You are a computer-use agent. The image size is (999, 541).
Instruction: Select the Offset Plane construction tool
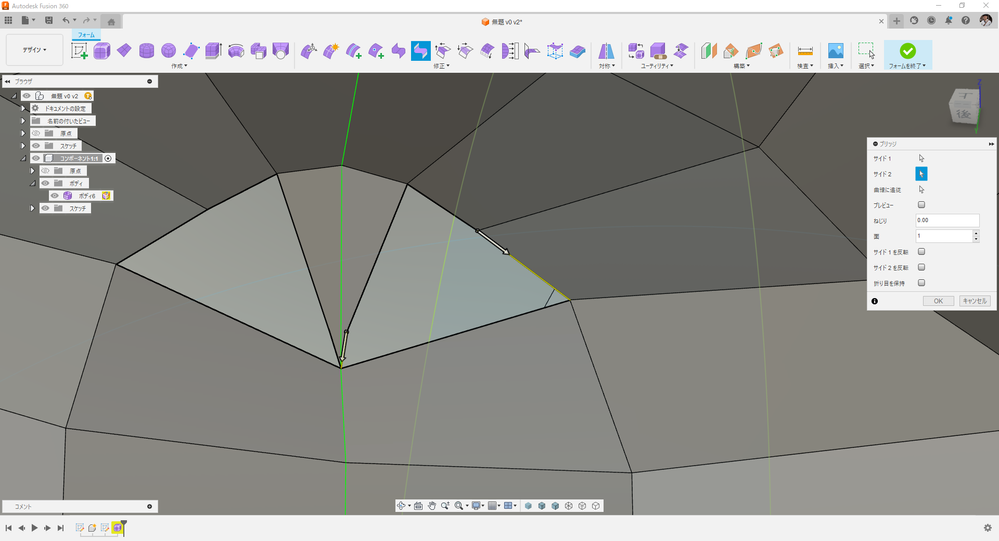coord(709,51)
